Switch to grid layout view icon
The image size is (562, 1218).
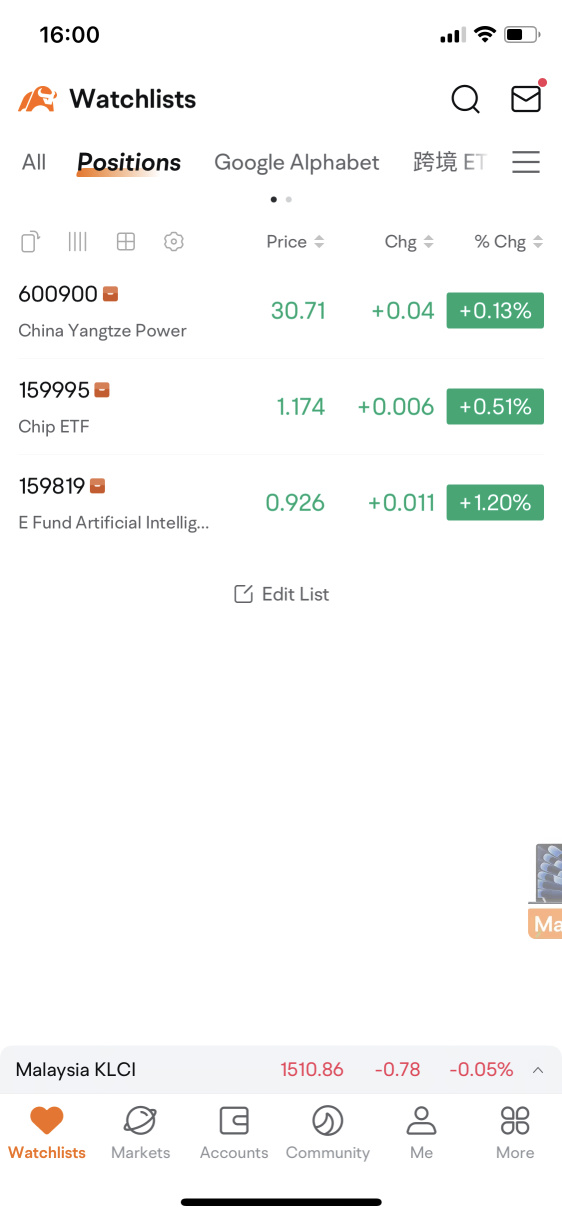coord(126,241)
